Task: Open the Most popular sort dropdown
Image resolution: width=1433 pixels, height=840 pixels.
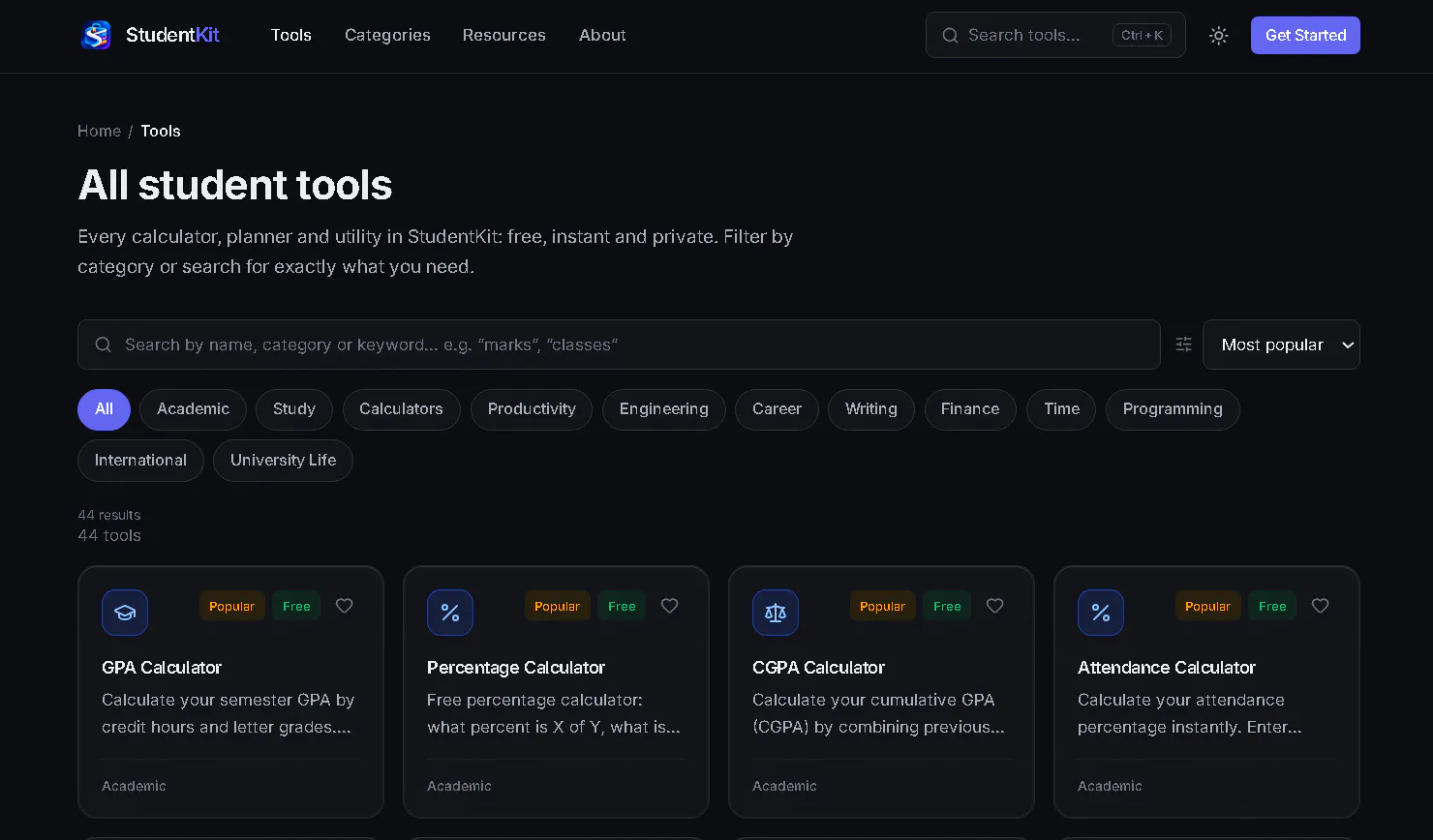Action: (1281, 345)
